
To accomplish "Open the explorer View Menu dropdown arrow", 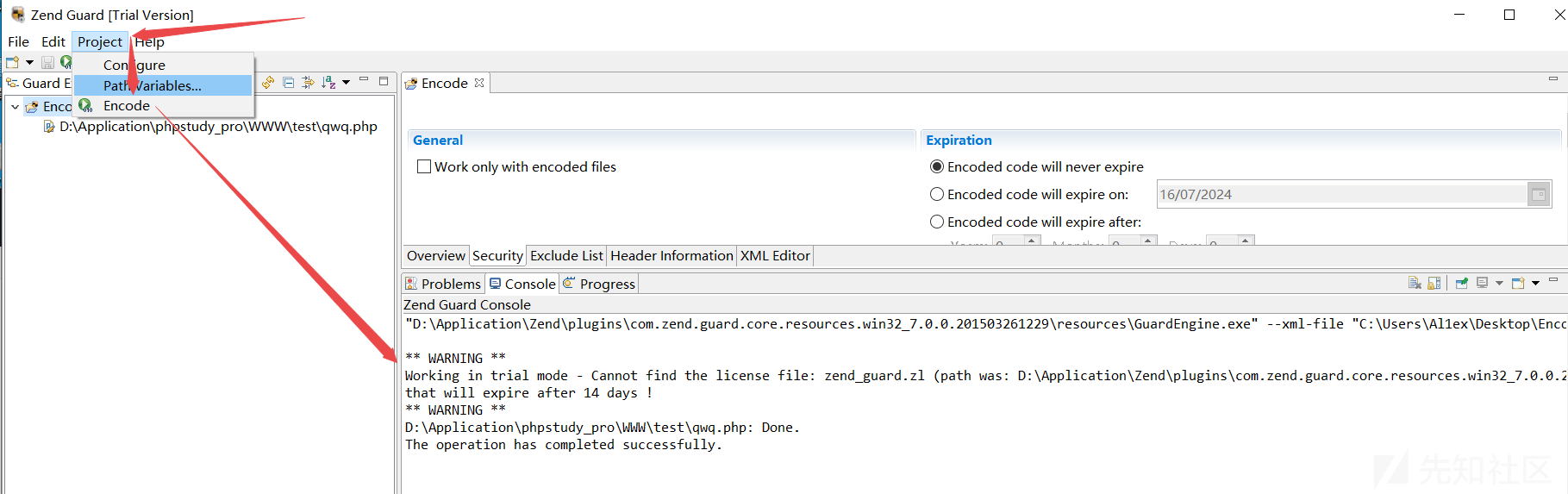I will [x=346, y=83].
